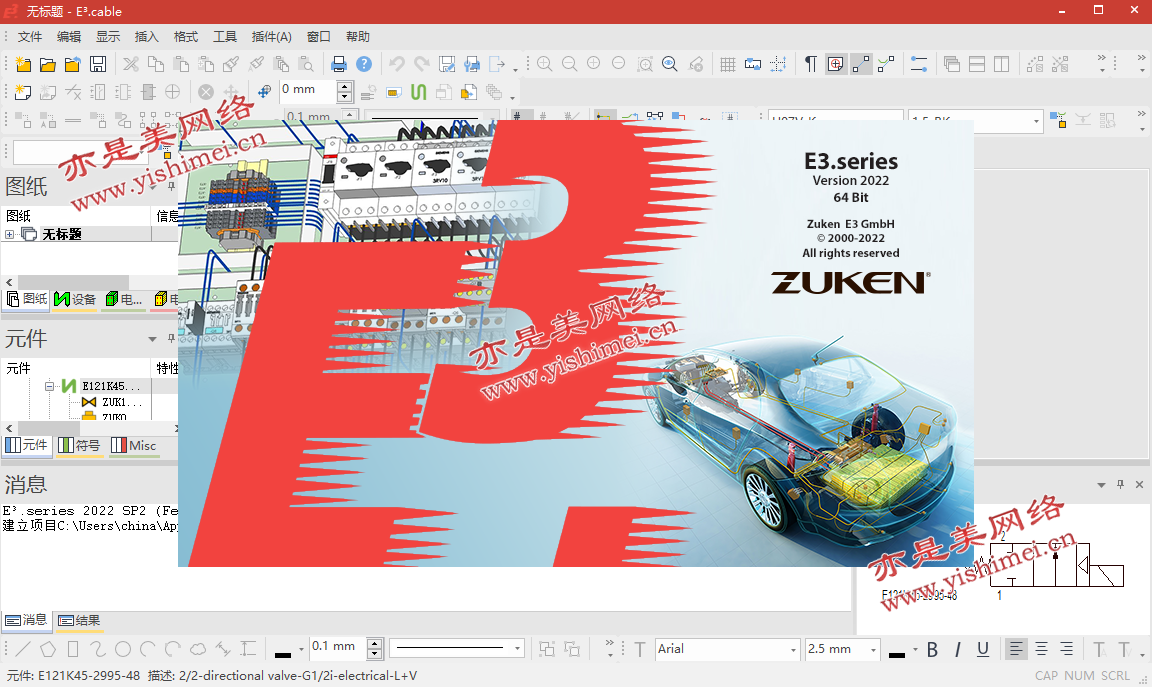Select the ZUK1 item in component tree

[120, 402]
